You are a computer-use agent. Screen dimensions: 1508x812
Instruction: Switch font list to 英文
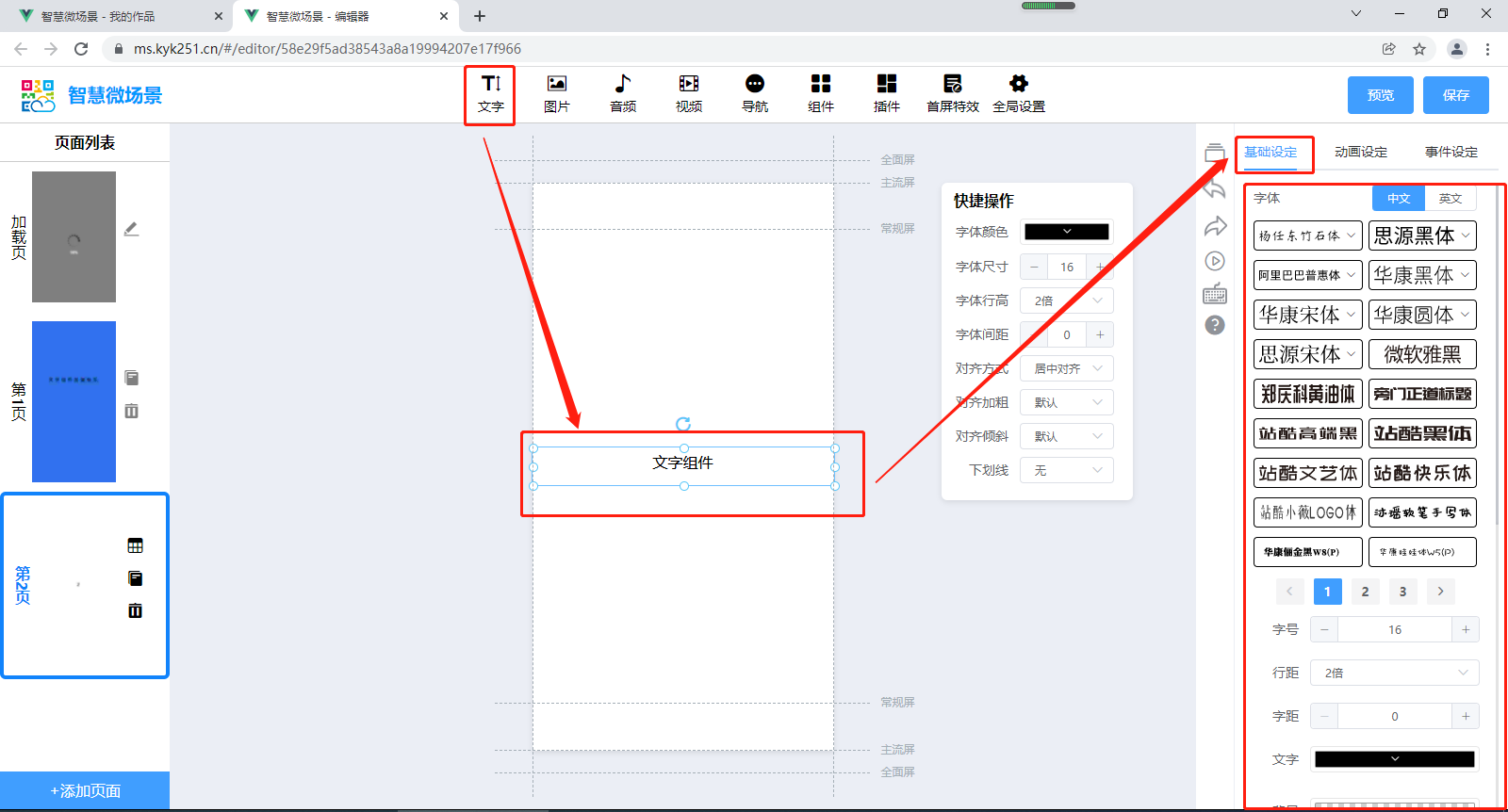tap(1450, 199)
